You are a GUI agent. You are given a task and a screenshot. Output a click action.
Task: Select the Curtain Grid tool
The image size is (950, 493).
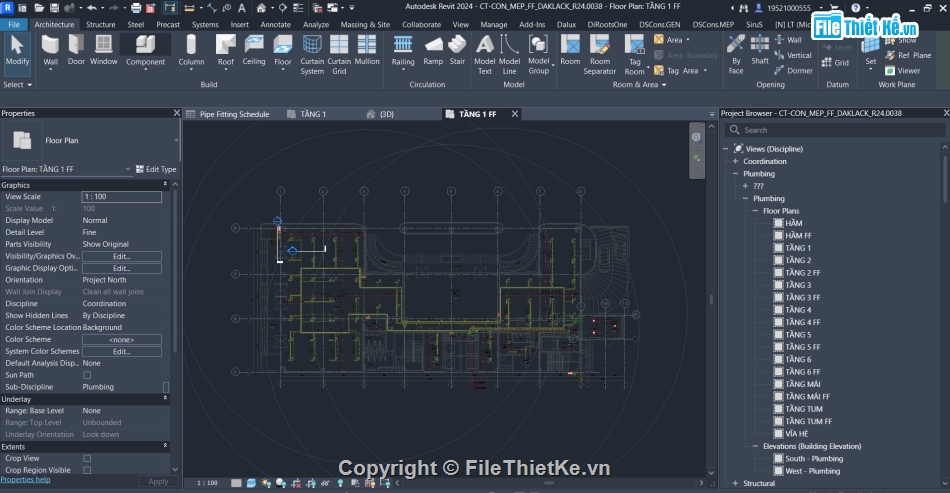[x=339, y=55]
